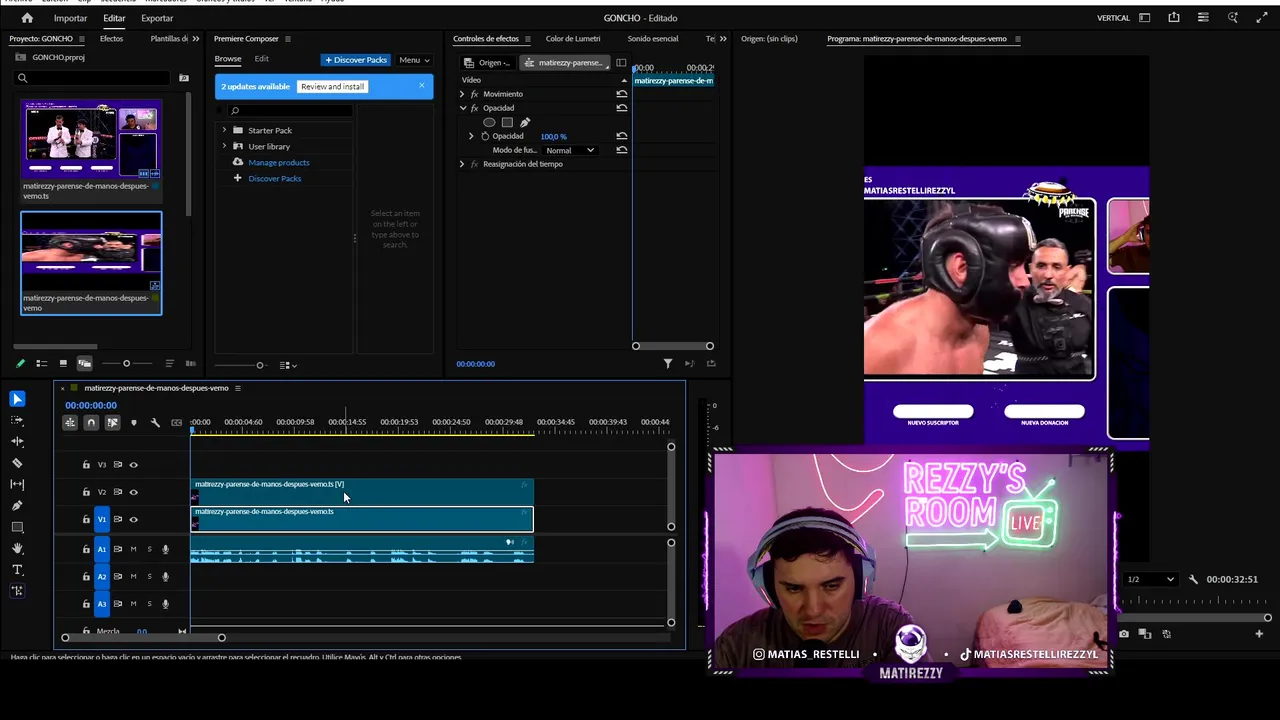The width and height of the screenshot is (1280, 720).
Task: Open the Menu dropdown in Premiere Composer
Action: point(414,60)
